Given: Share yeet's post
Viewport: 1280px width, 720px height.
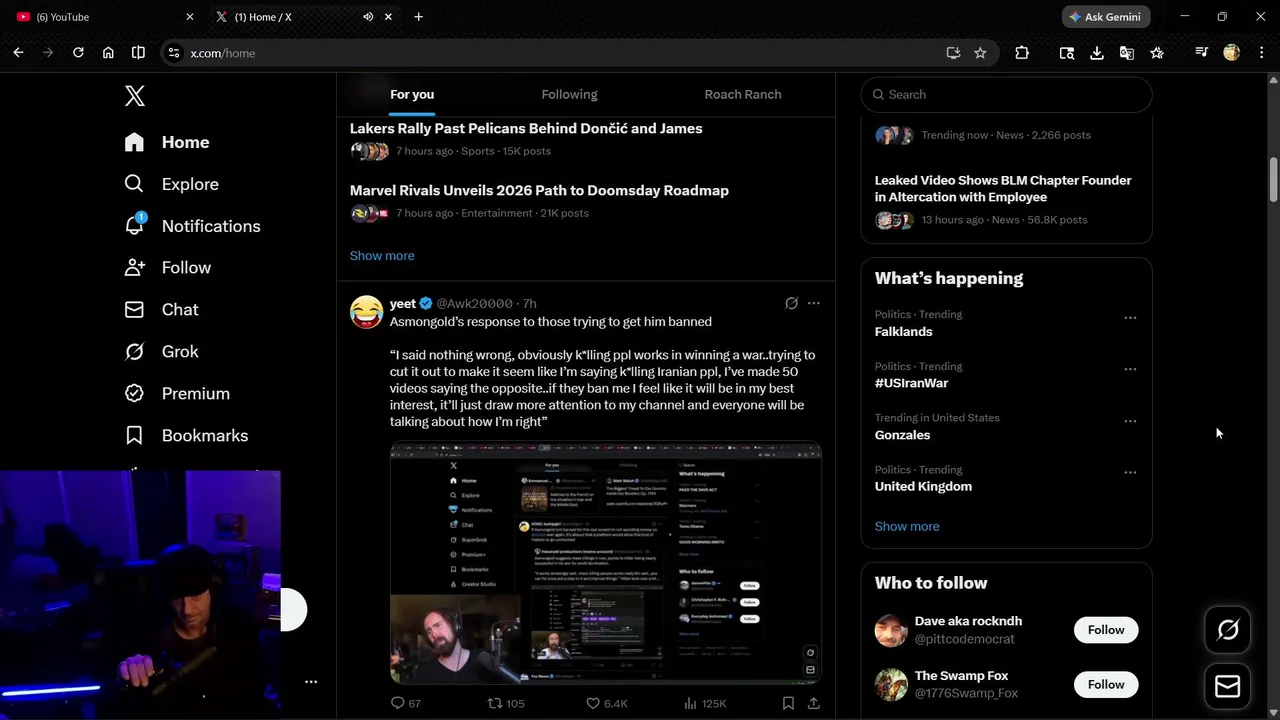Looking at the screenshot, I should coord(814,703).
